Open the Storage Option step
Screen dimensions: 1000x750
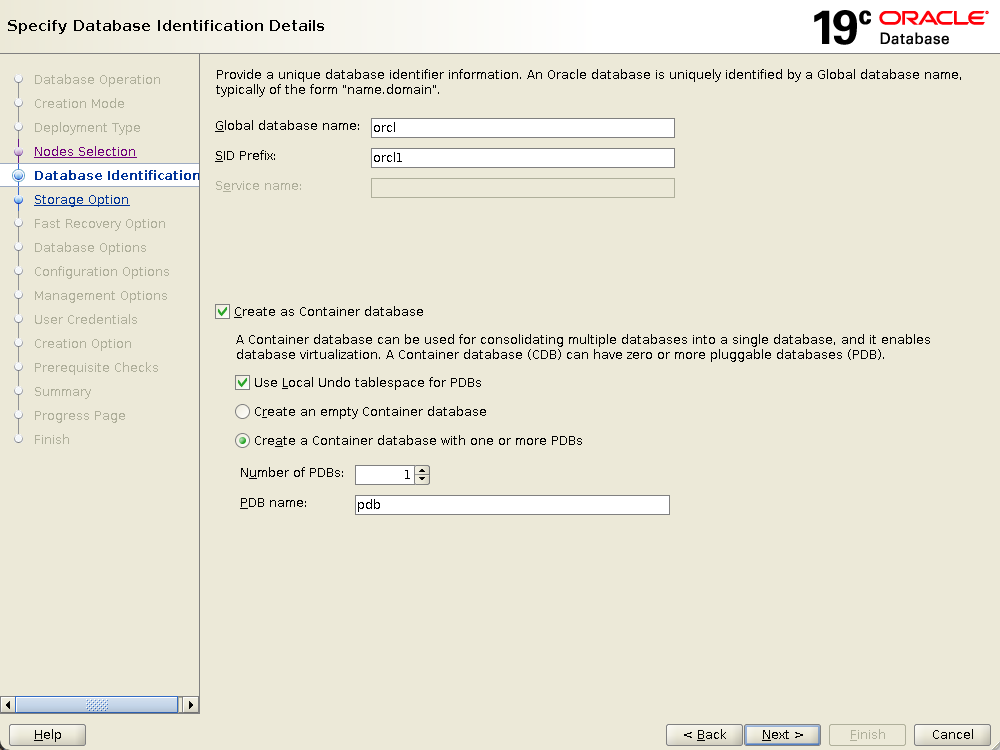coord(81,200)
